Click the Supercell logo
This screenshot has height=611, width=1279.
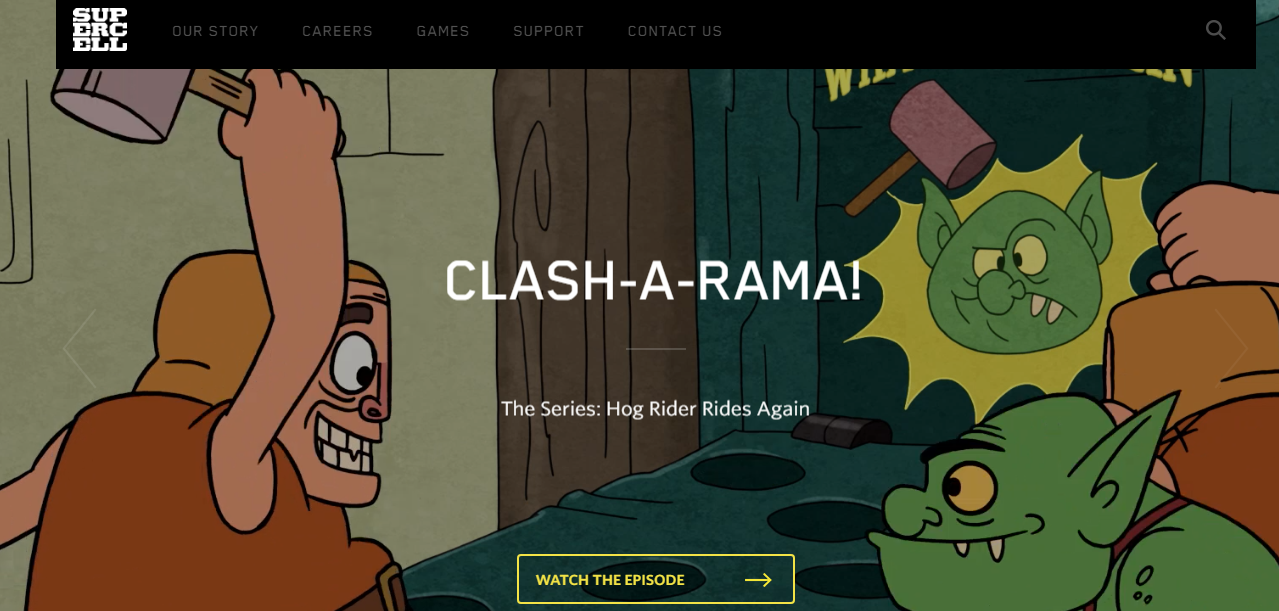[100, 29]
